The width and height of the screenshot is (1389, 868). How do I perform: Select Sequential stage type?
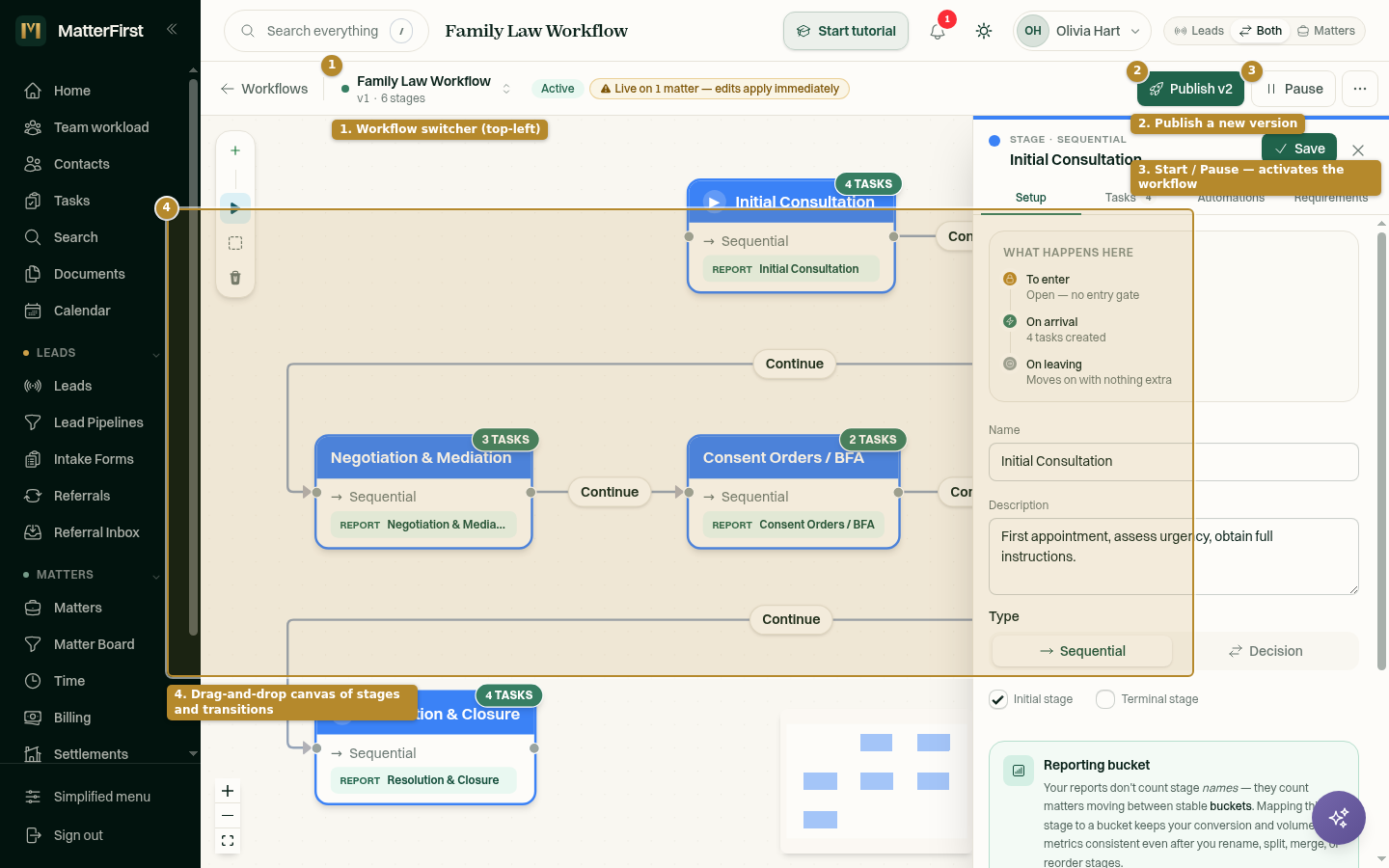tap(1082, 651)
